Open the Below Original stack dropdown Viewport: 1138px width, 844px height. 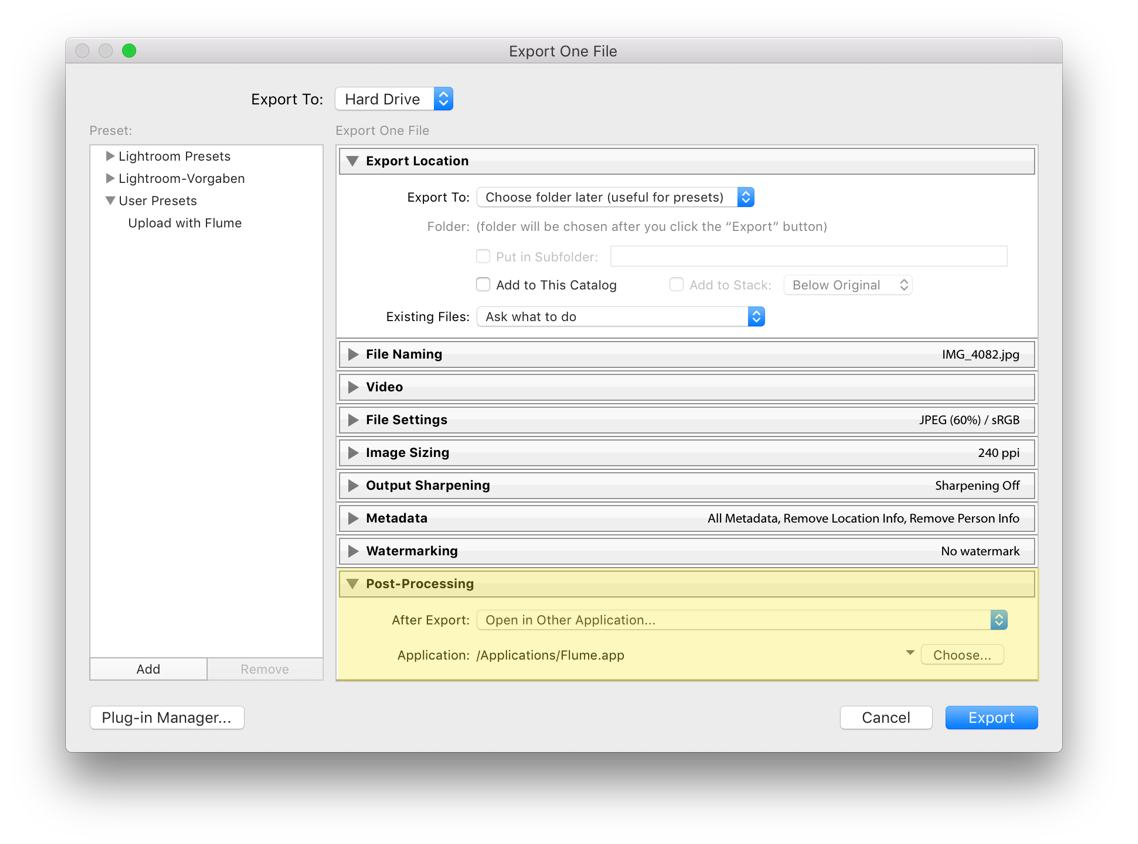click(848, 285)
